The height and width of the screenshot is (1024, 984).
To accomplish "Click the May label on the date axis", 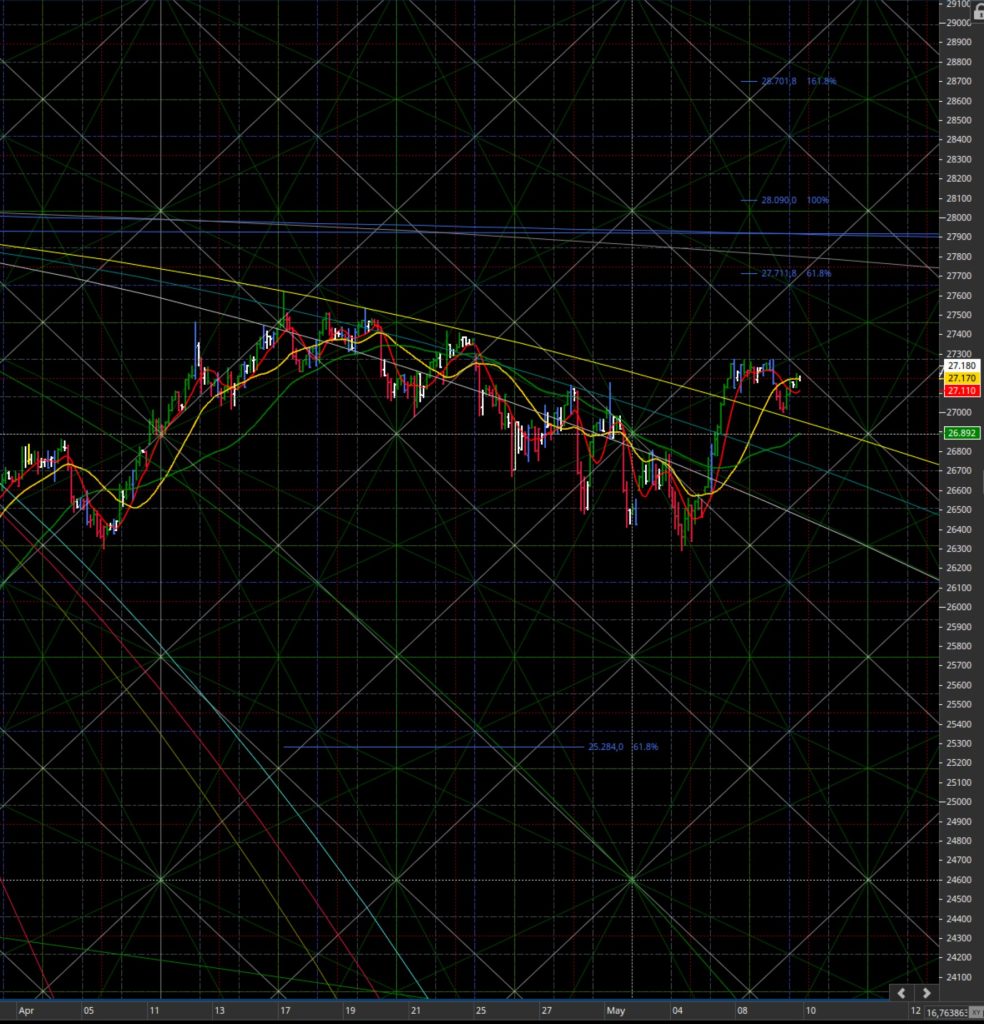I will pyautogui.click(x=615, y=1010).
